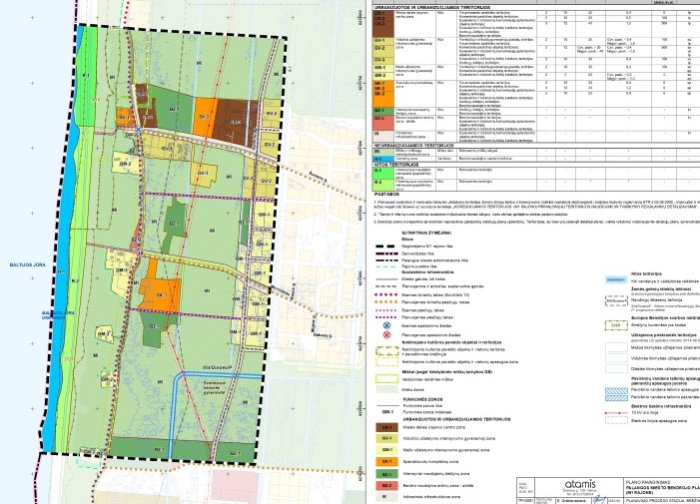Click the brown CR-1 swatch in the bottom legend

387,427
